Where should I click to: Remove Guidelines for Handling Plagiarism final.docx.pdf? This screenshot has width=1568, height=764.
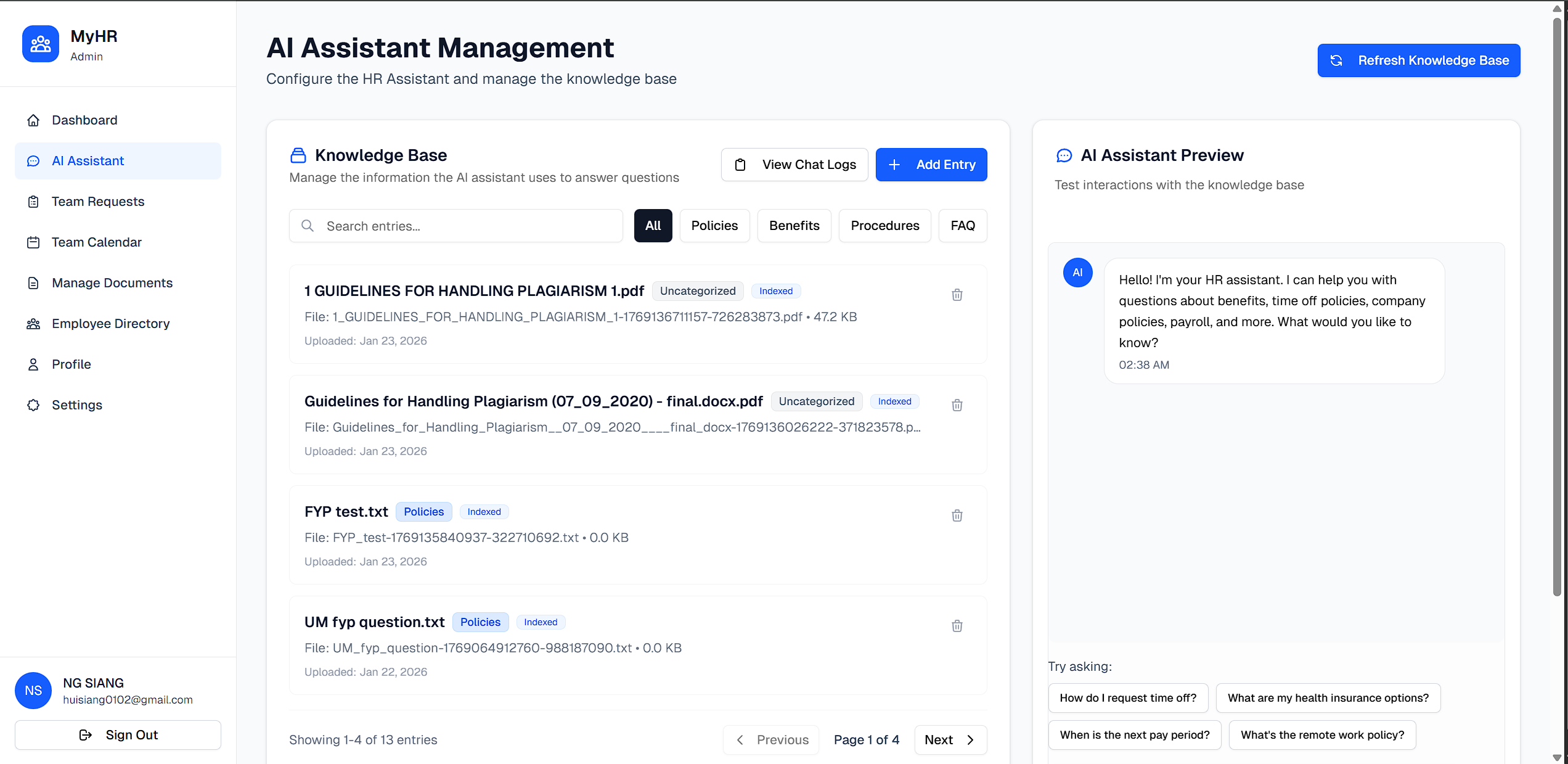(957, 405)
